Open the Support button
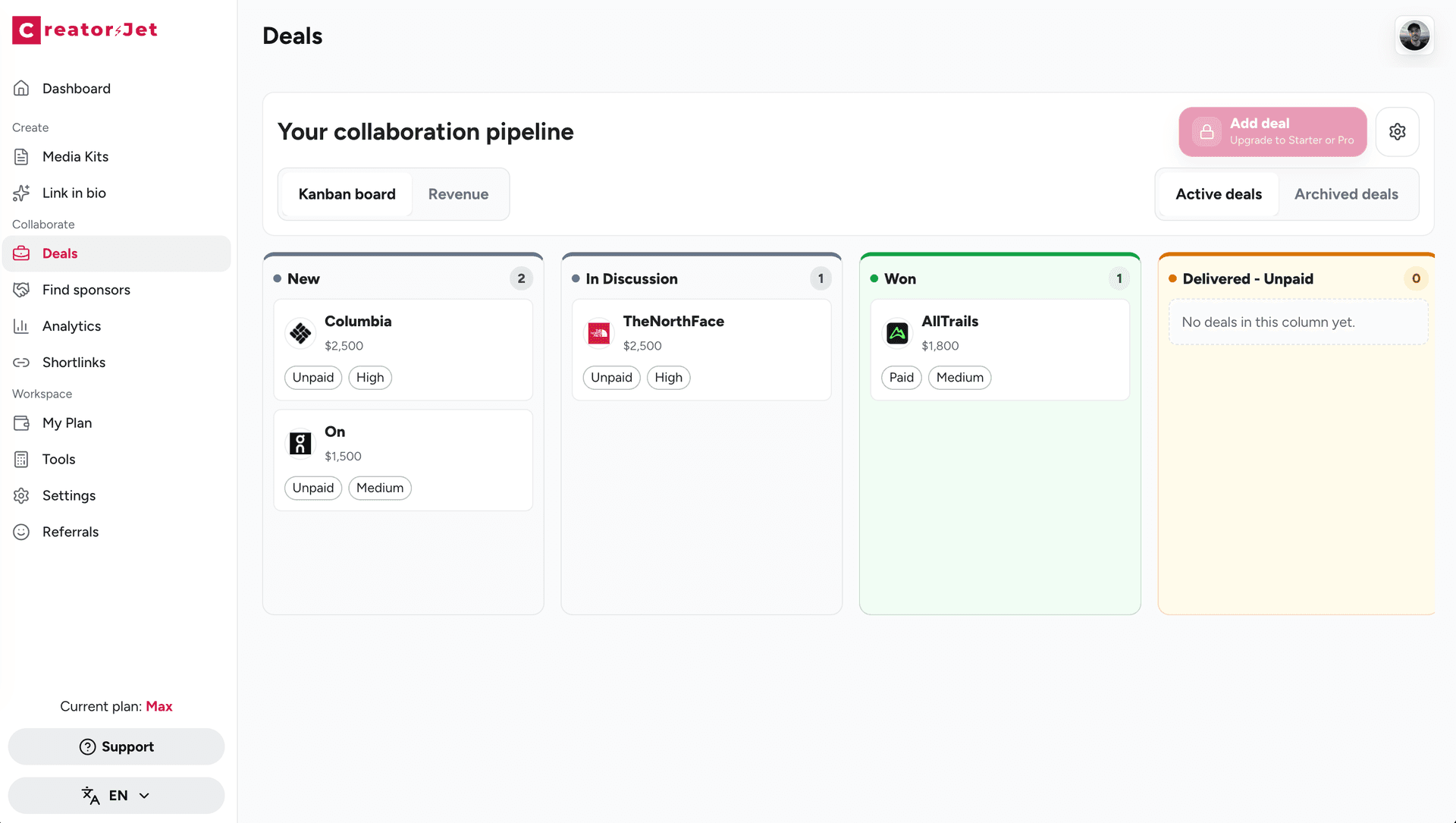1456x823 pixels. click(116, 747)
